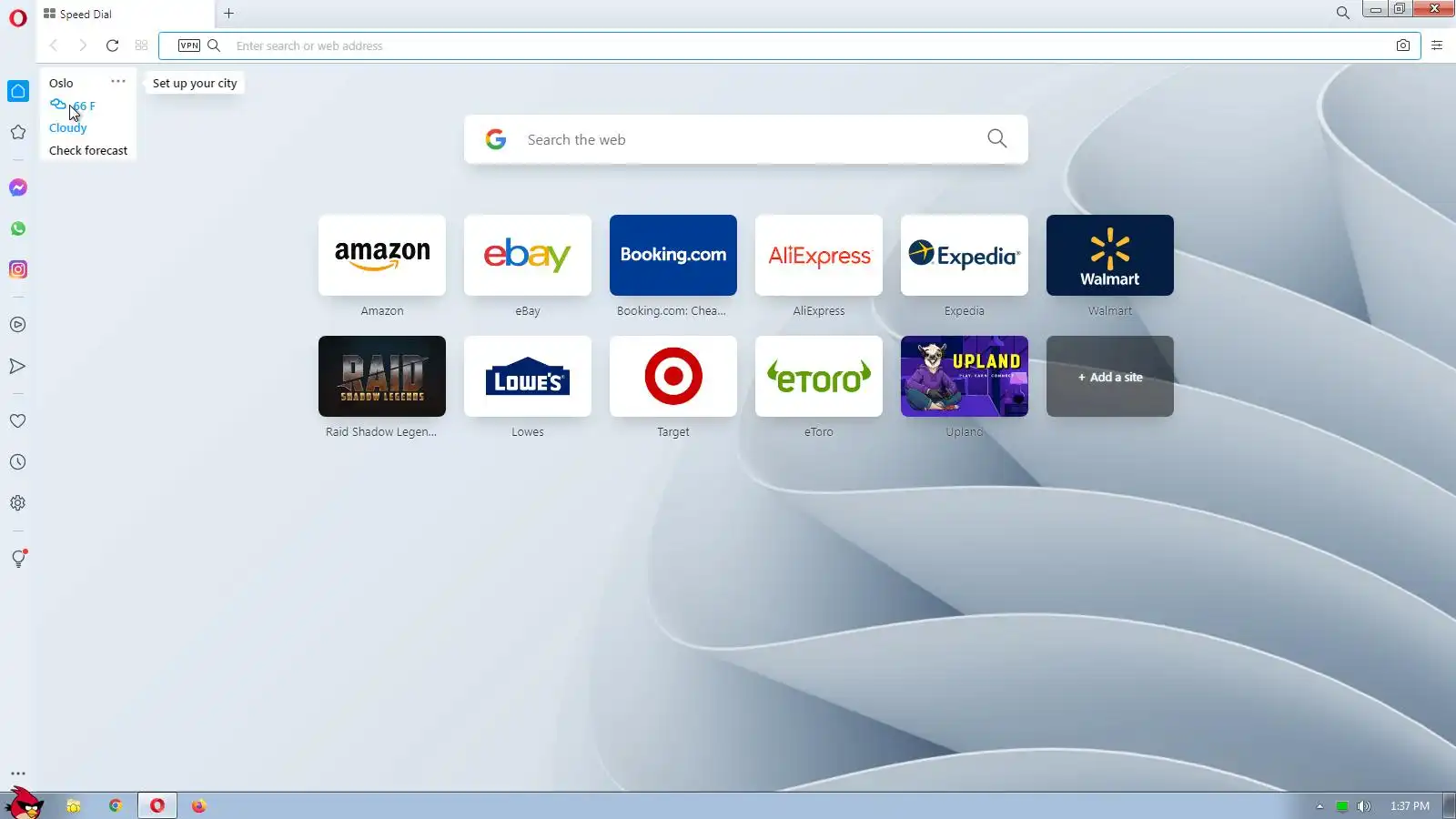1456x819 pixels.
Task: Open Start menu Angry Birds button
Action: [24, 804]
